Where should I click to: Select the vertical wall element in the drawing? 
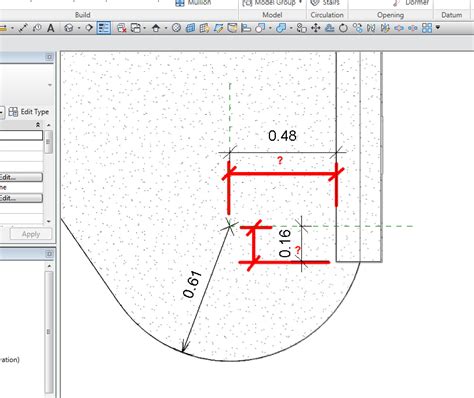click(x=359, y=157)
